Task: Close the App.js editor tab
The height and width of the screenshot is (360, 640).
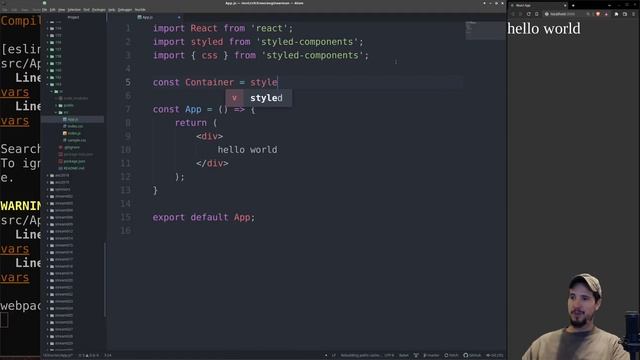Action: 179,18
